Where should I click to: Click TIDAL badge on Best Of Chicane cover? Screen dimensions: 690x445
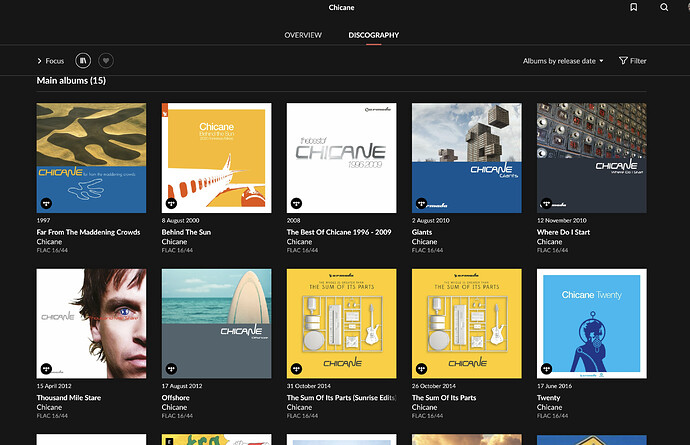[x=297, y=203]
